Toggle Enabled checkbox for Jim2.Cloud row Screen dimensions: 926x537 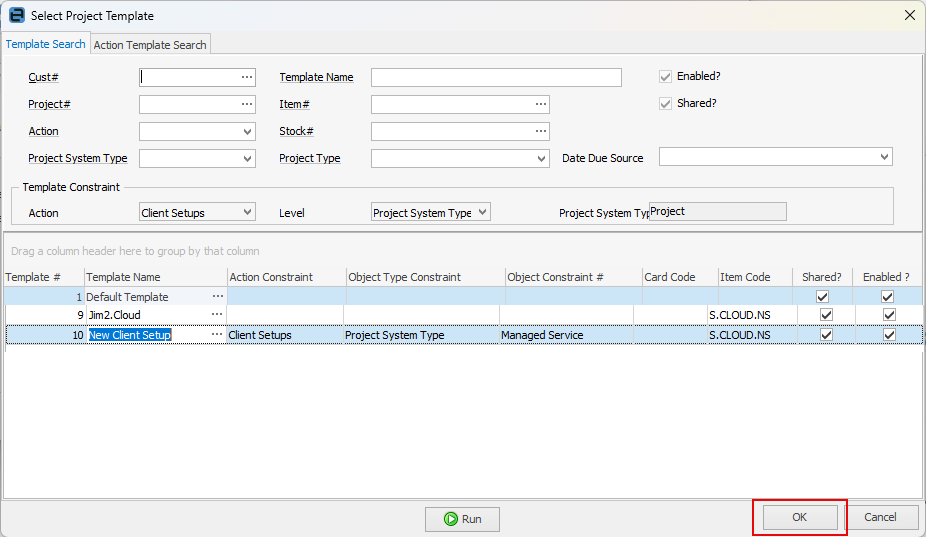point(889,315)
